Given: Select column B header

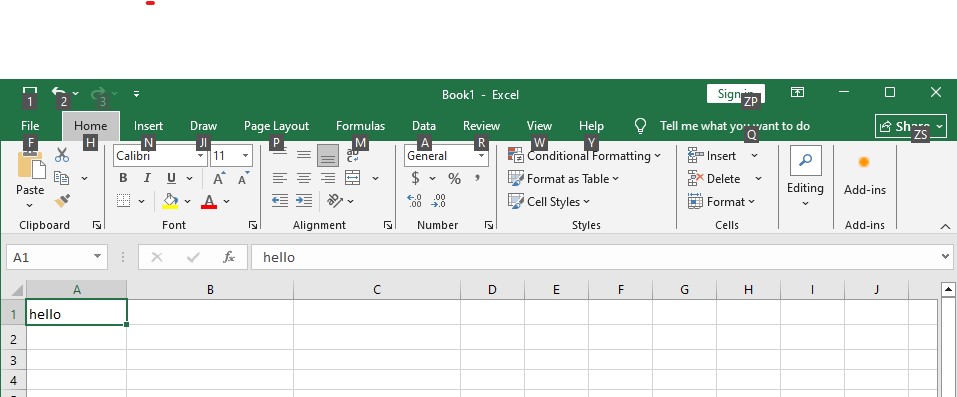Looking at the screenshot, I should [x=210, y=290].
